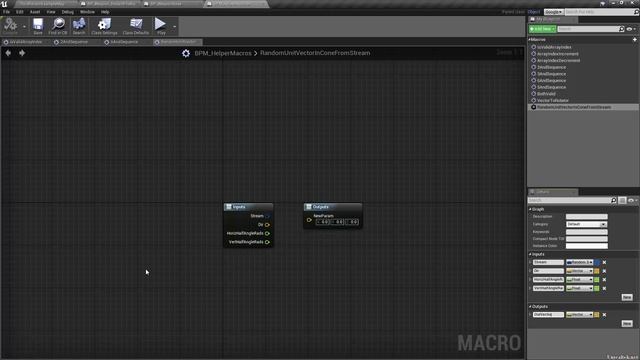This screenshot has width=640, height=360.
Task: Switch to the IsValidArrayIndex graph tab
Action: point(25,42)
